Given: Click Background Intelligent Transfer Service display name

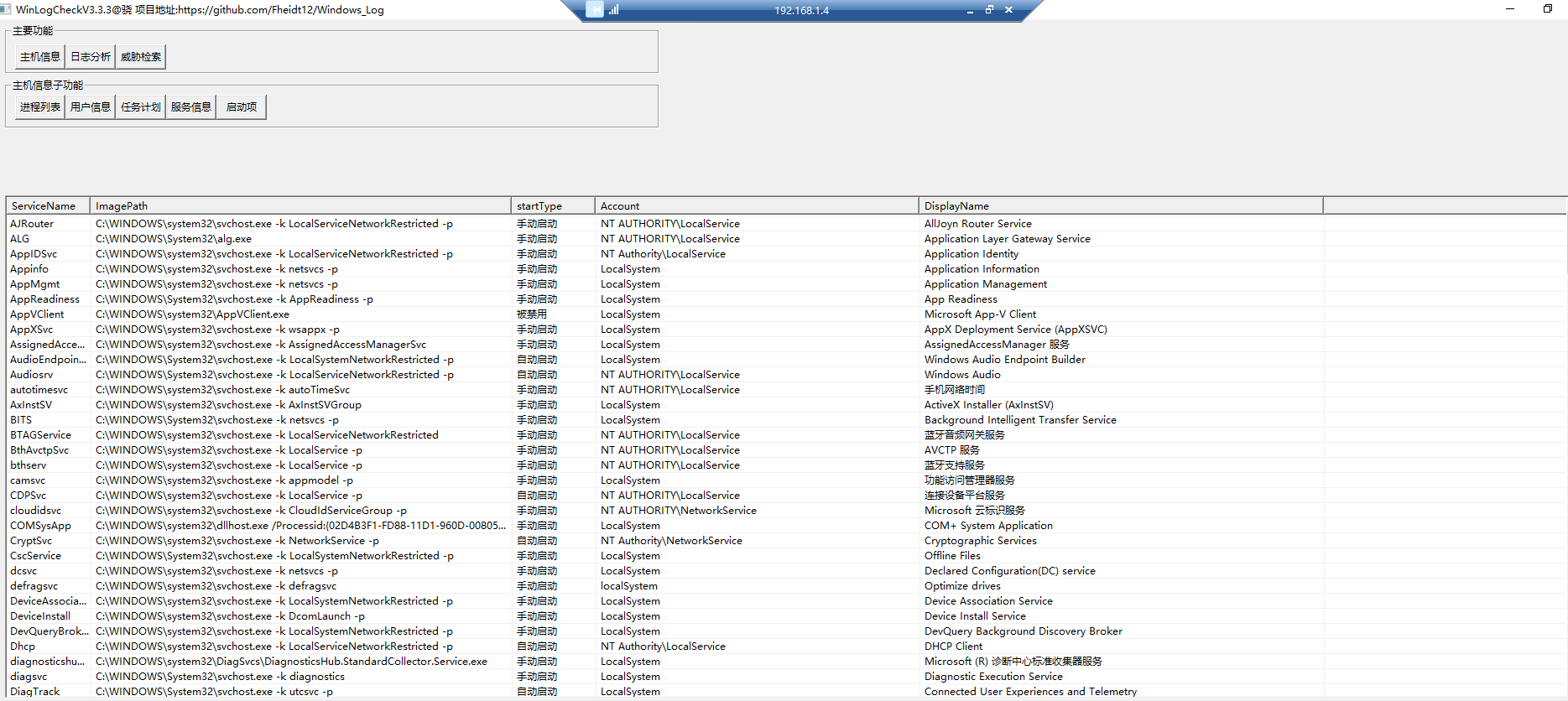Looking at the screenshot, I should 1020,420.
